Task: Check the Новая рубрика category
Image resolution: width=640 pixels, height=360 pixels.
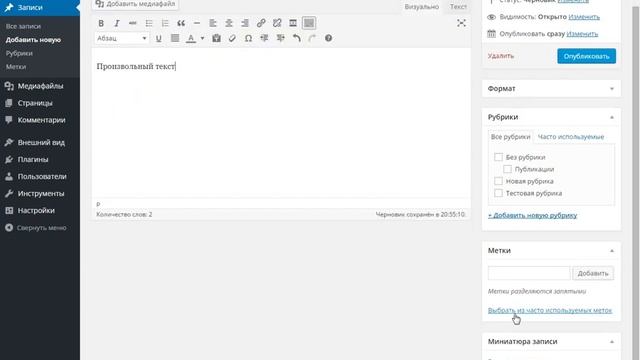Action: tap(498, 181)
